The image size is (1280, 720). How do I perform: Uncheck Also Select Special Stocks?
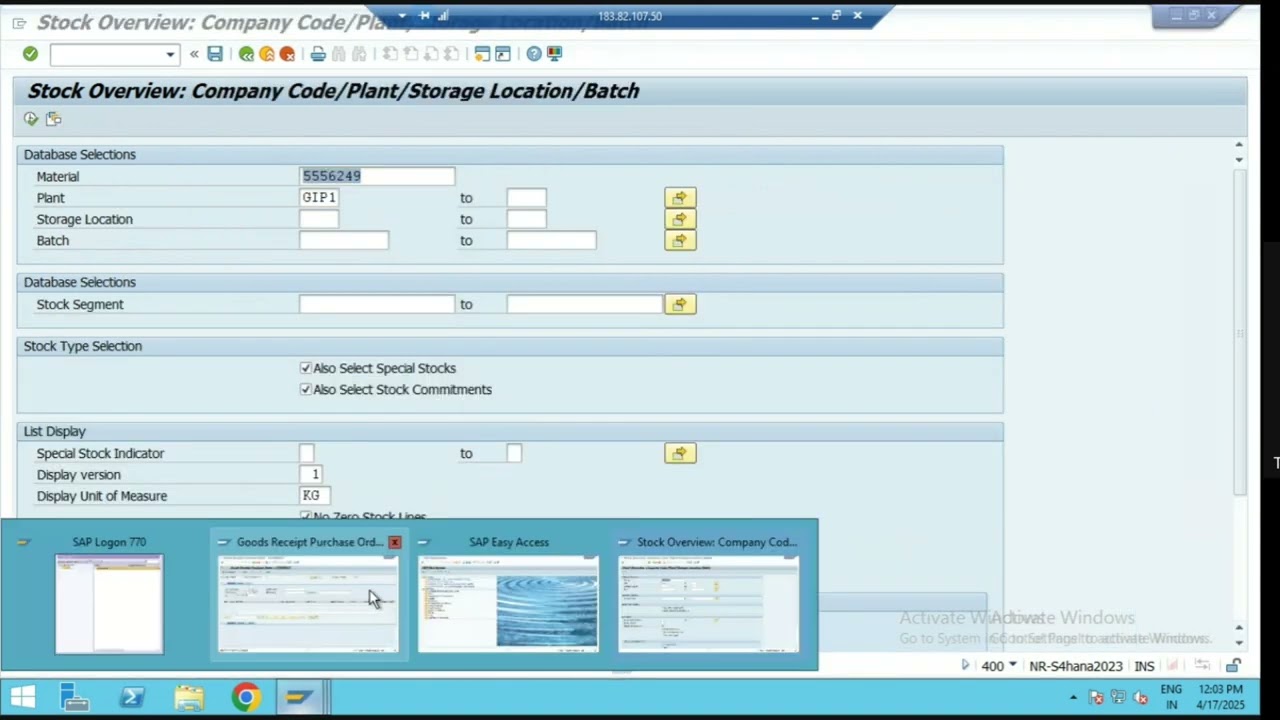[x=306, y=368]
